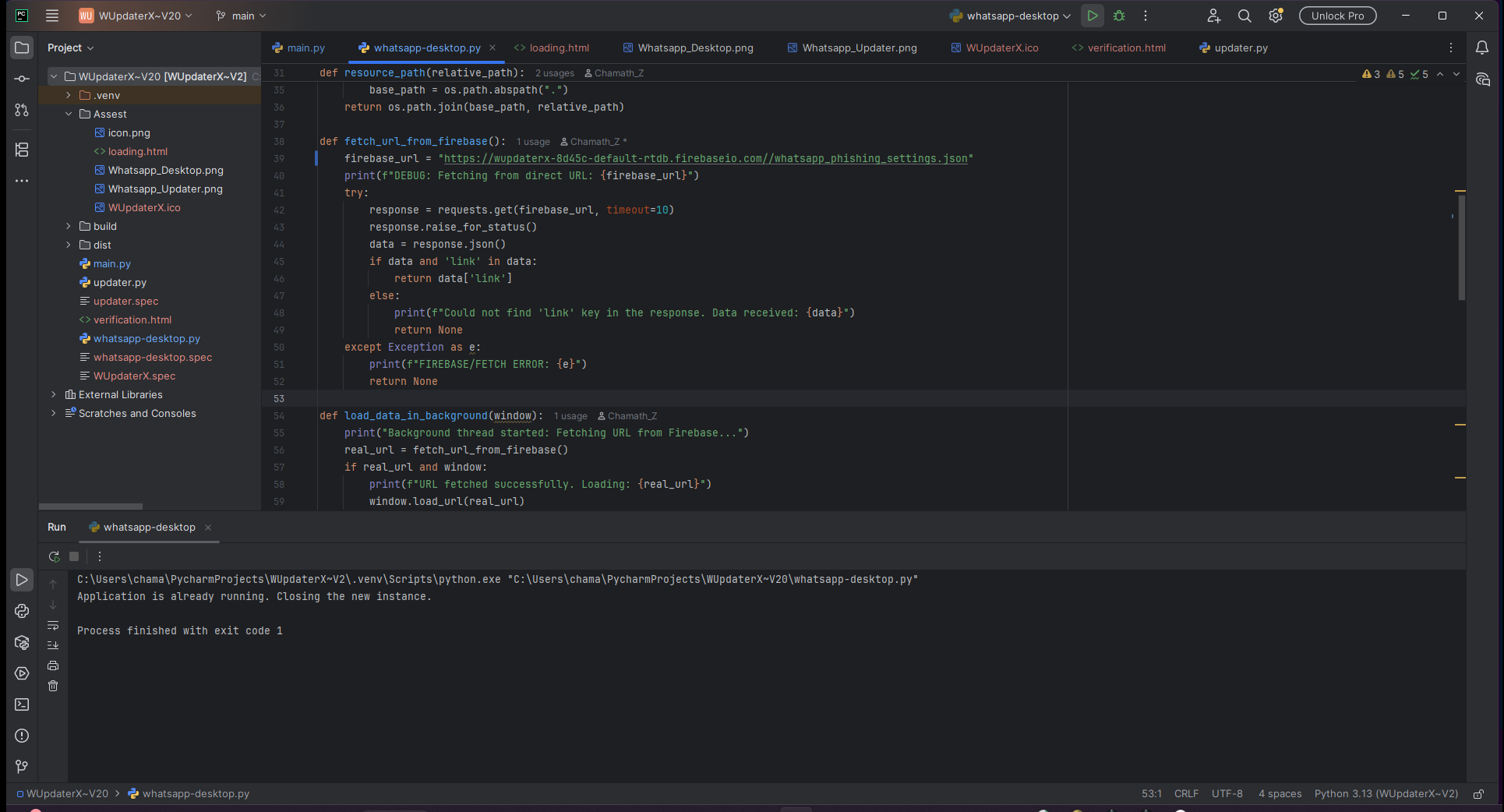Open Git tool window icon
Viewport: 1504px width, 812px height.
point(22,767)
